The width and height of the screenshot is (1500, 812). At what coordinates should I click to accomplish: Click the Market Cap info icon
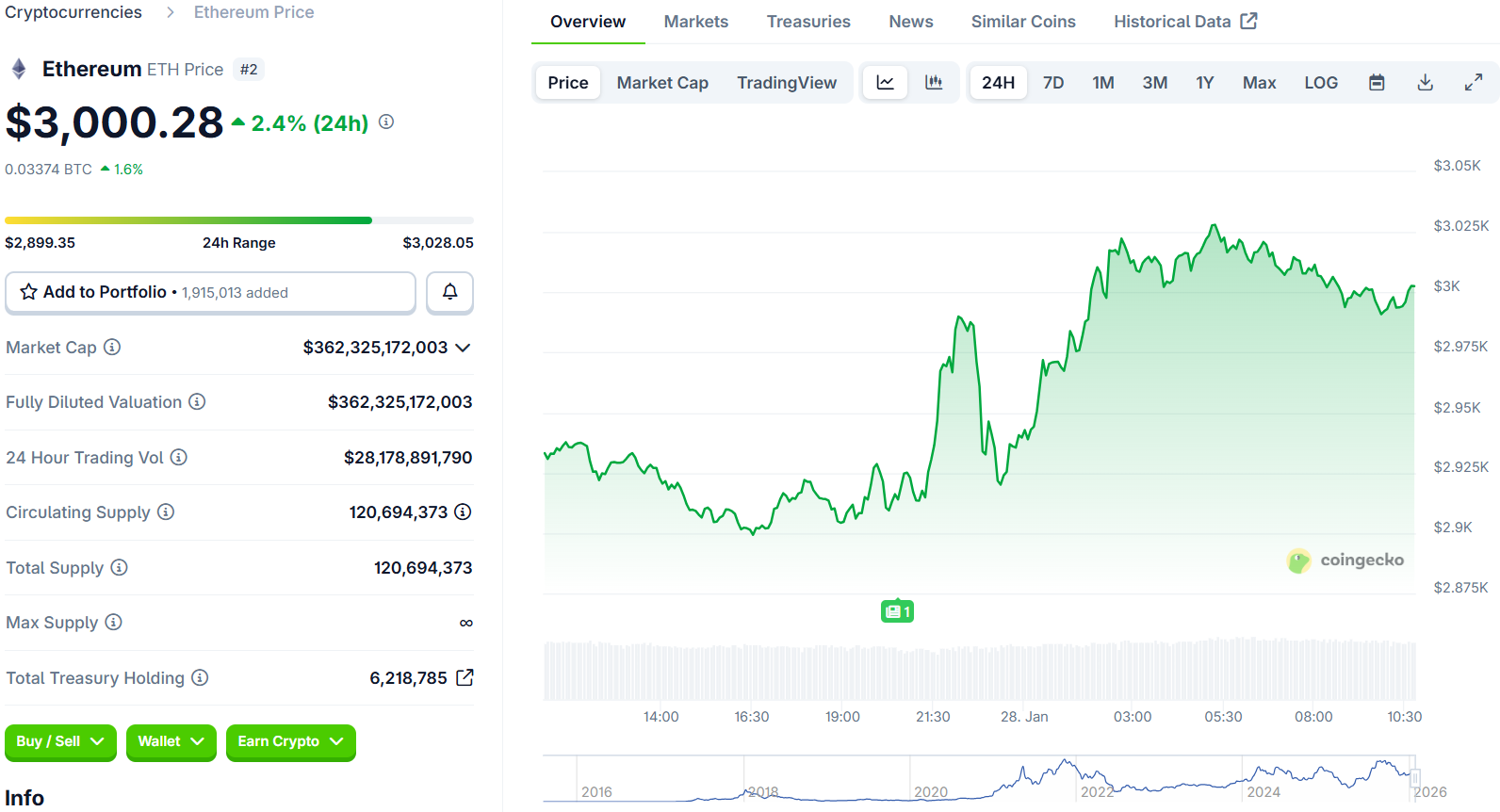coord(112,348)
